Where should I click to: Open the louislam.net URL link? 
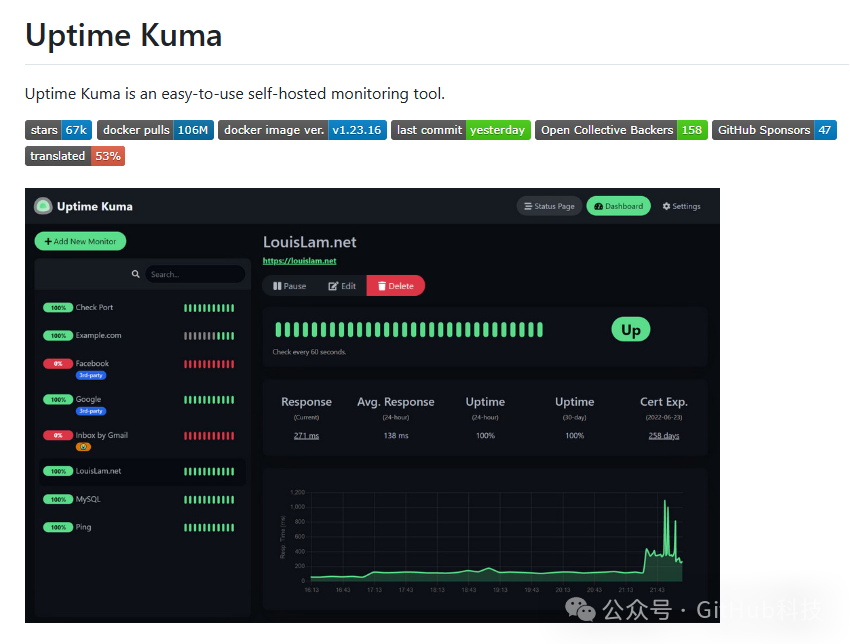click(299, 261)
